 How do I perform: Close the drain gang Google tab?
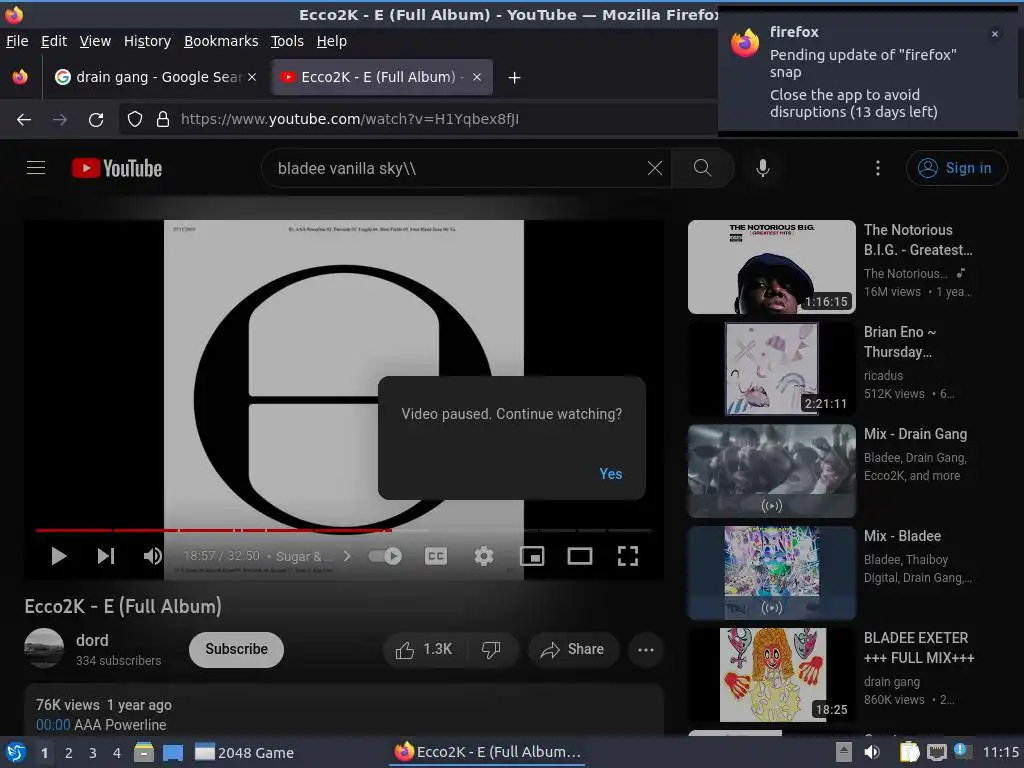point(252,77)
